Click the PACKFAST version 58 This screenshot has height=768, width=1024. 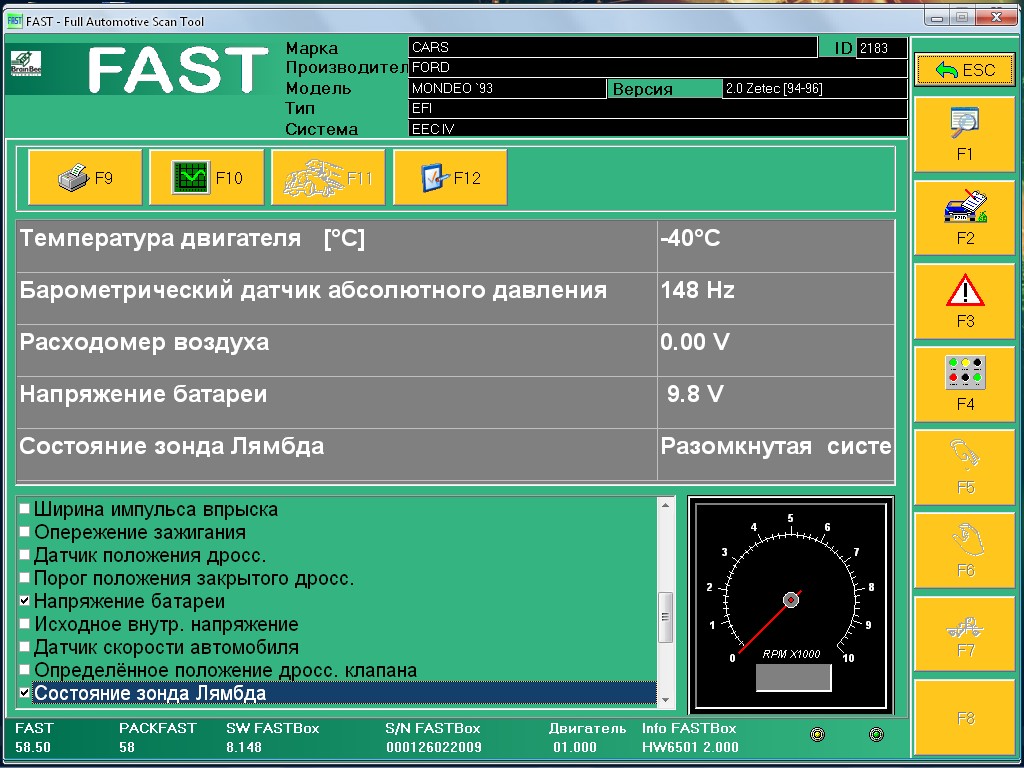(x=127, y=747)
